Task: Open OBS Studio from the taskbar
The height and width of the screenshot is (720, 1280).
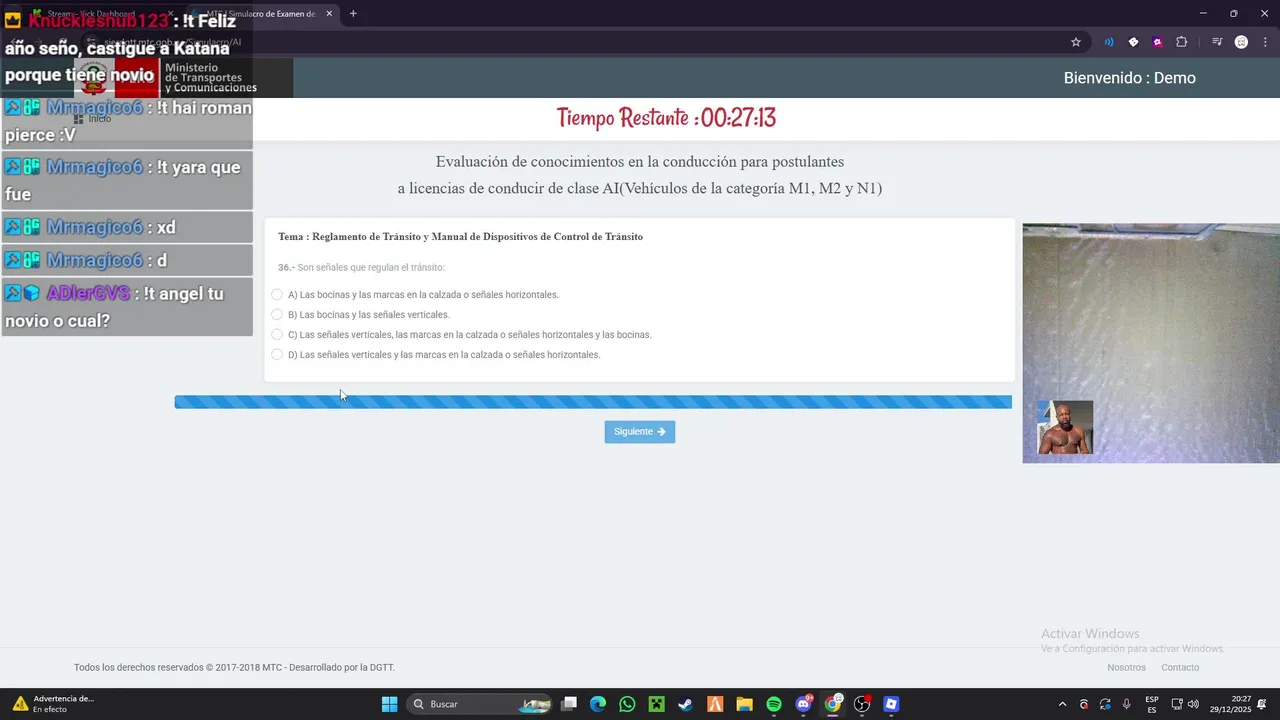Action: pos(862,704)
